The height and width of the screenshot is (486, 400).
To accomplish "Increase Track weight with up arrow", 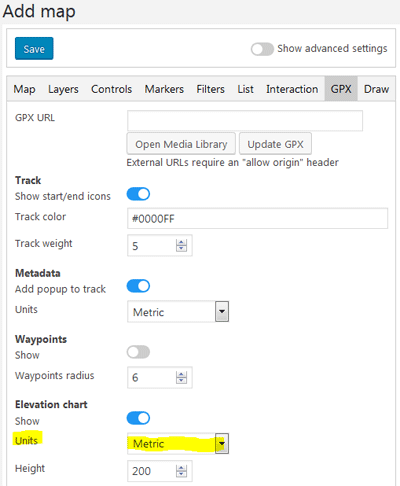I will (181, 242).
